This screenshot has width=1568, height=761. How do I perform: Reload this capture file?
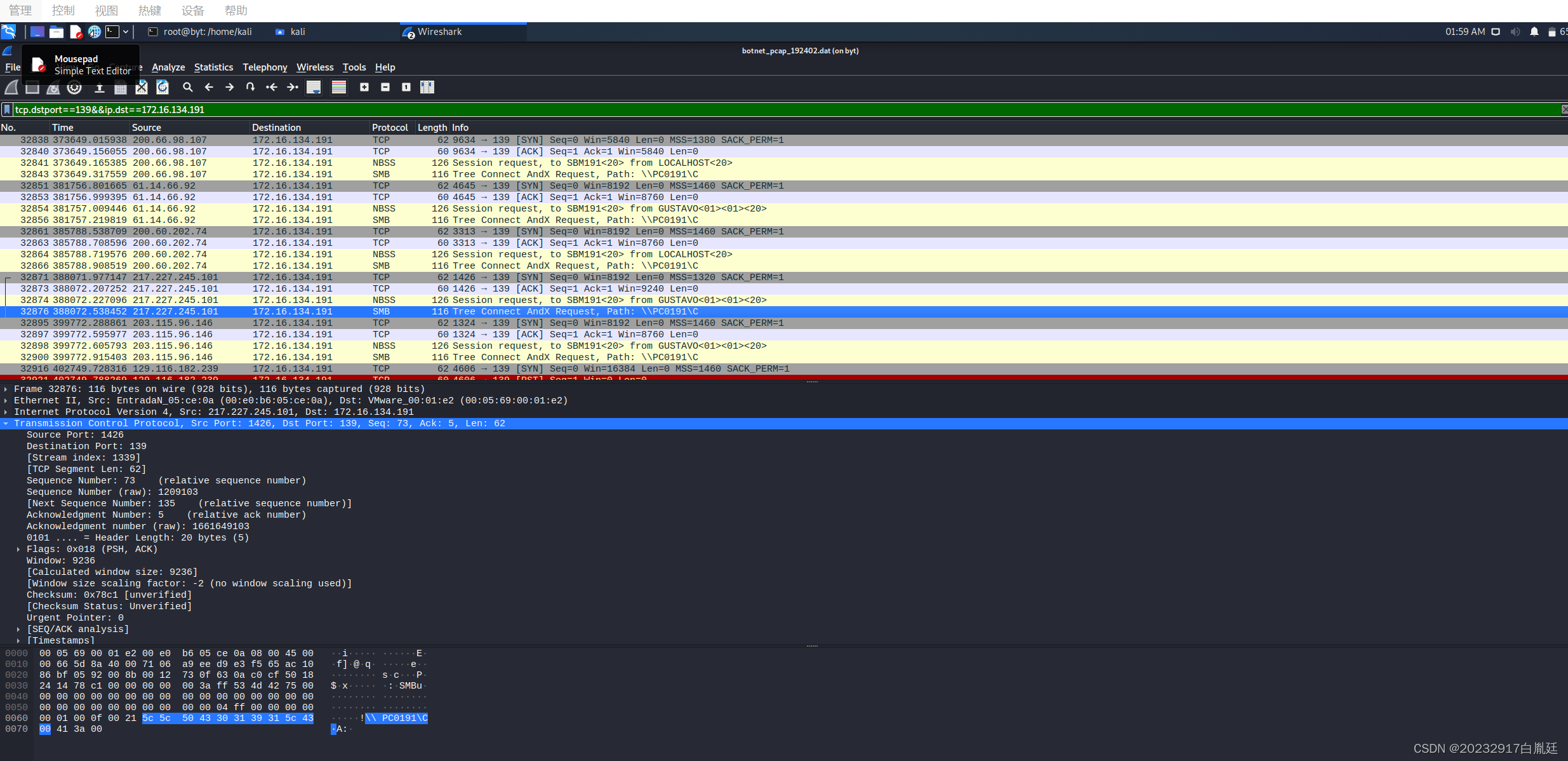point(163,87)
